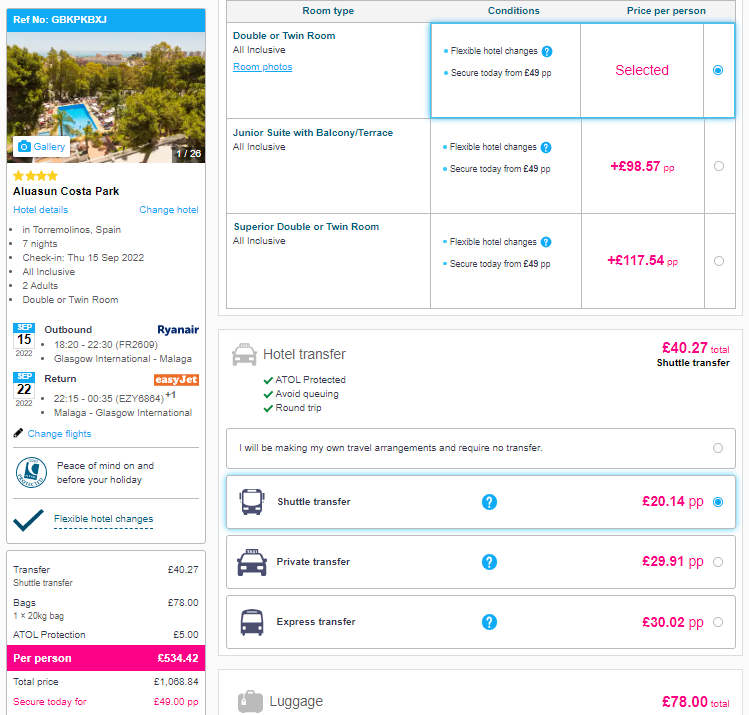The width and height of the screenshot is (749, 715).
Task: Click Ref No: GBKPKBXJ header
Action: coord(106,20)
